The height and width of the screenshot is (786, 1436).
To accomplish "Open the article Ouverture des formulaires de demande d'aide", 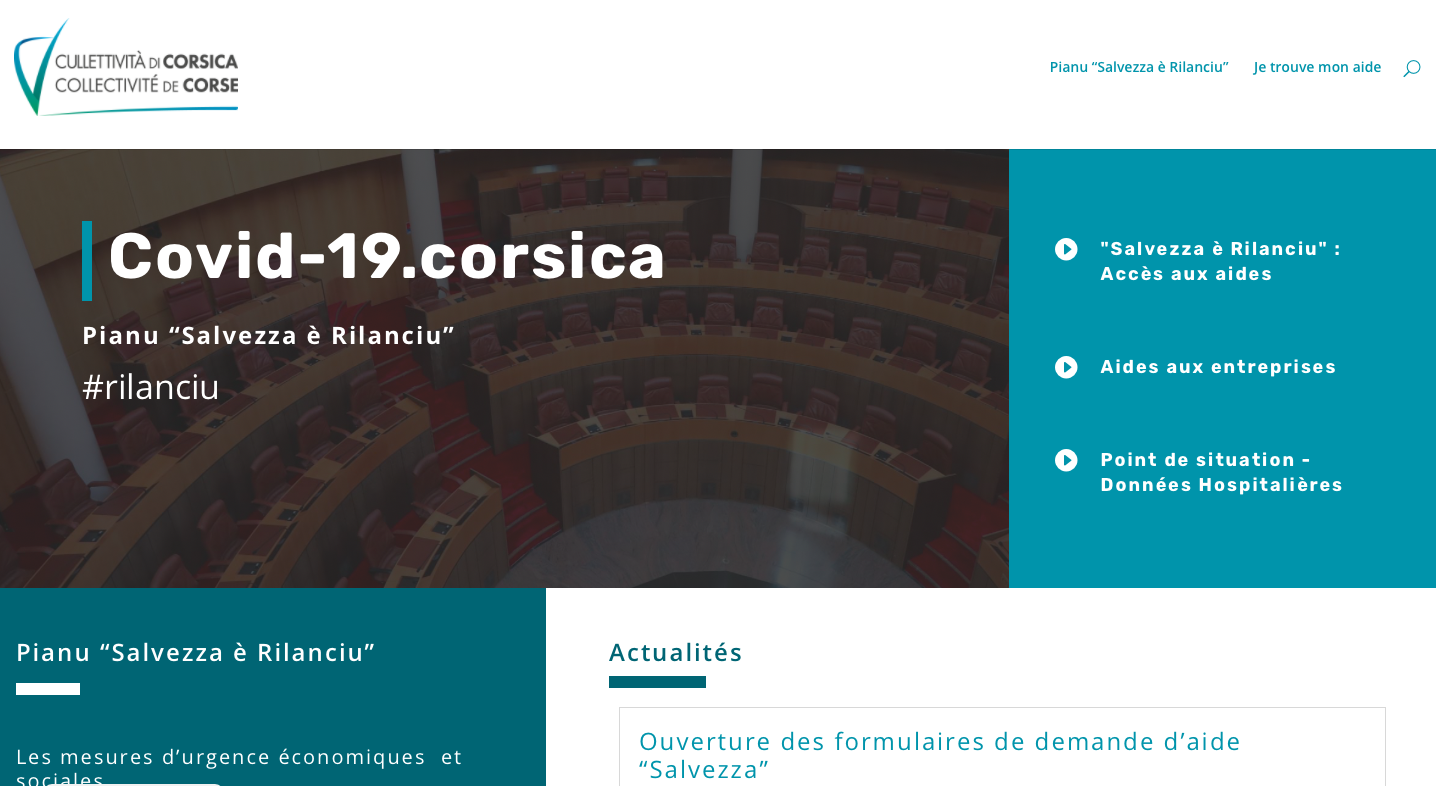I will click(x=940, y=755).
